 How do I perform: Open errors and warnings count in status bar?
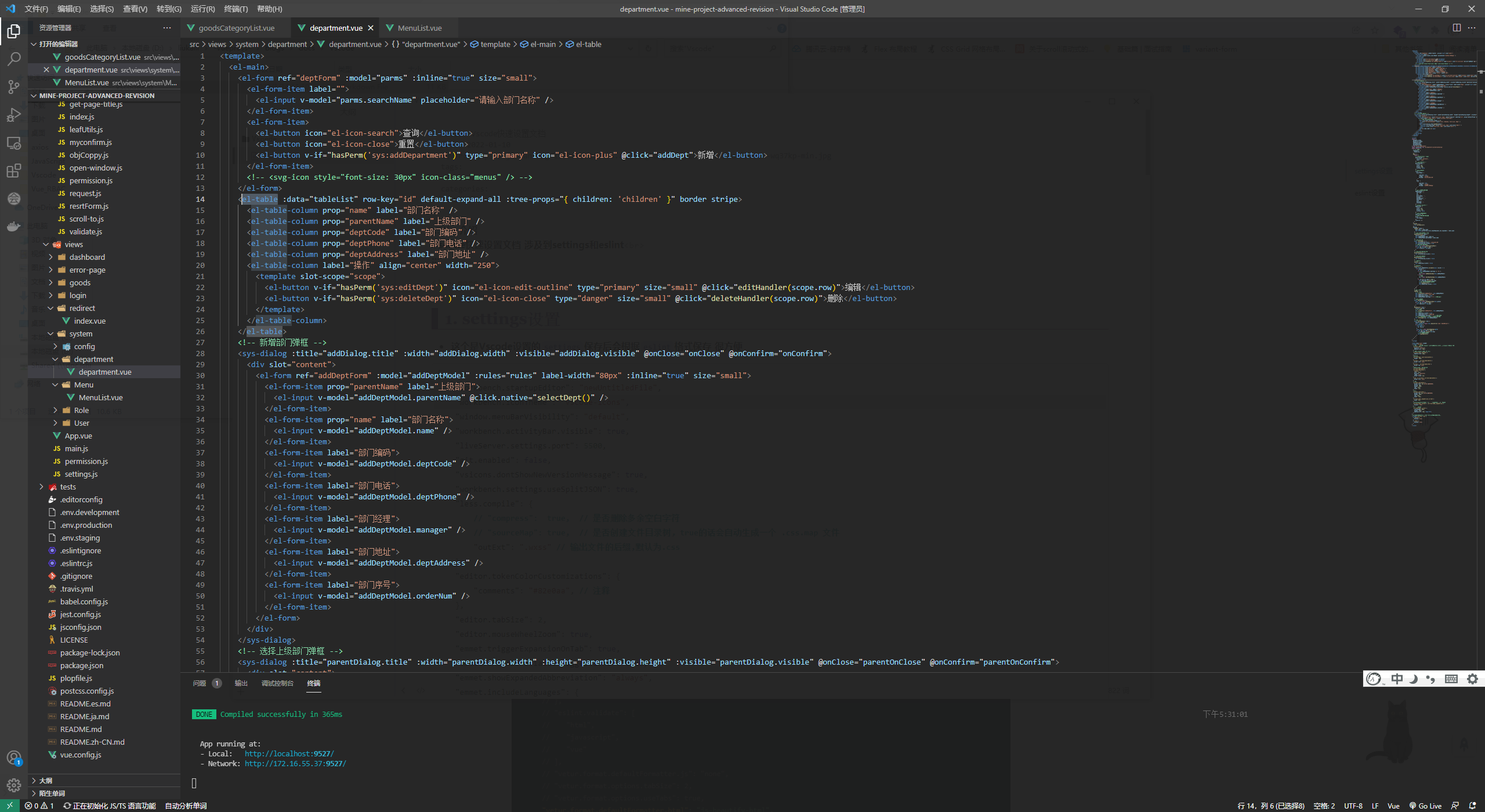[39, 806]
